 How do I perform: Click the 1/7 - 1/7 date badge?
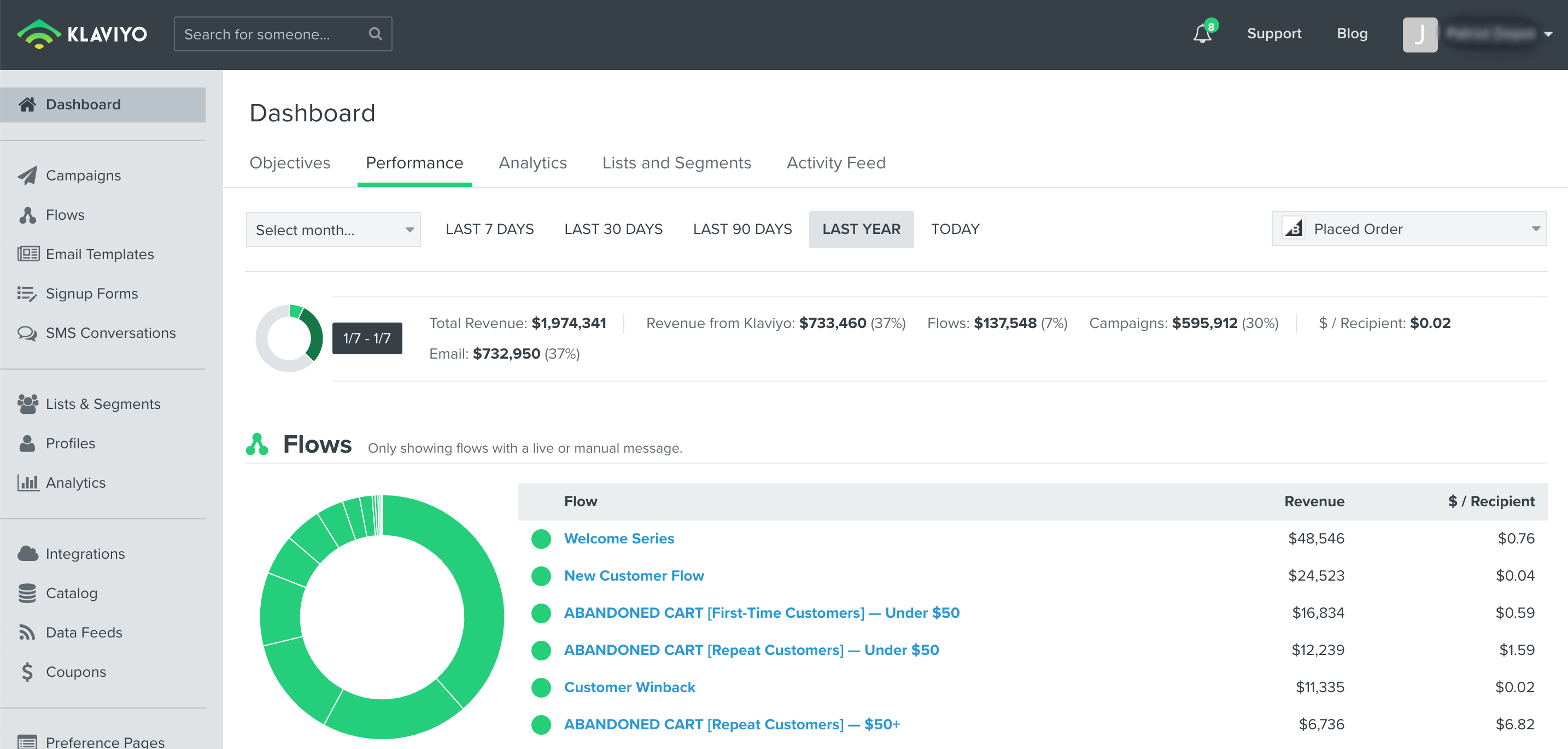tap(367, 338)
